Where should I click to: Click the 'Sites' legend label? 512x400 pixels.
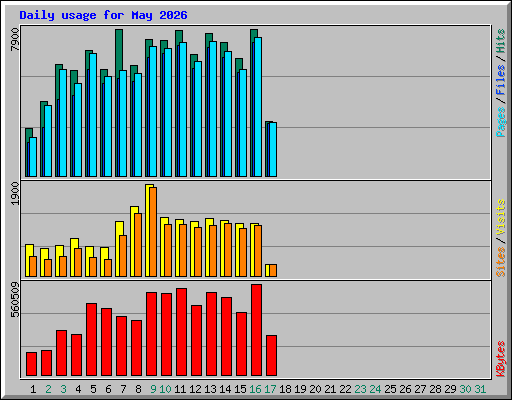pos(500,262)
